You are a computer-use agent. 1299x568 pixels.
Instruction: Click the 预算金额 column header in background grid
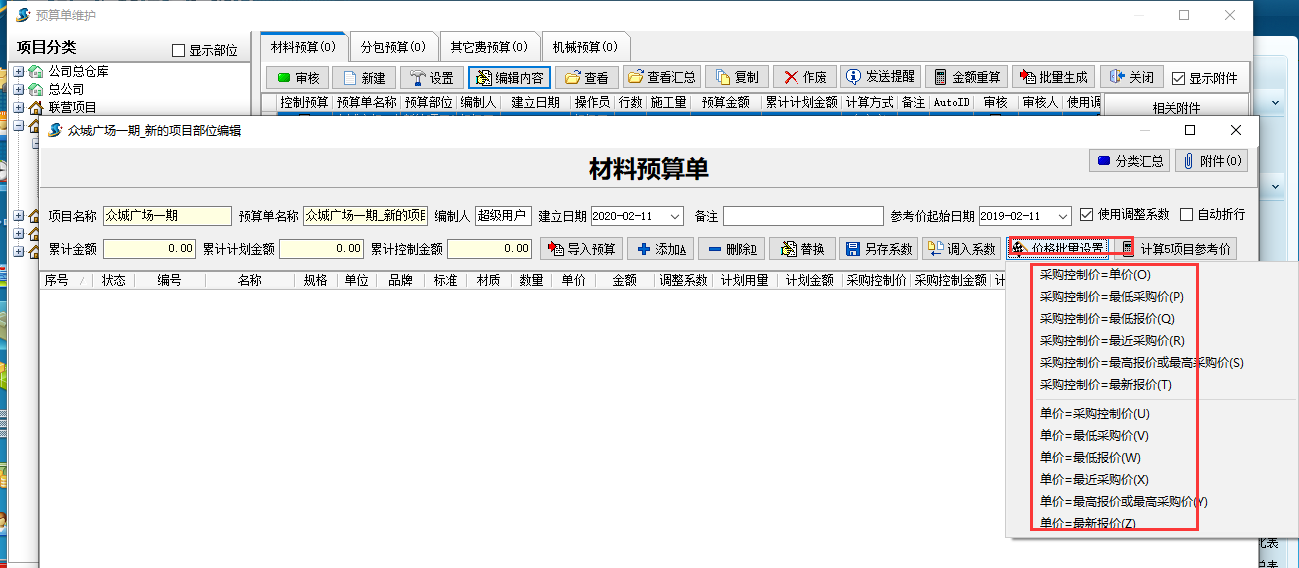(x=726, y=102)
